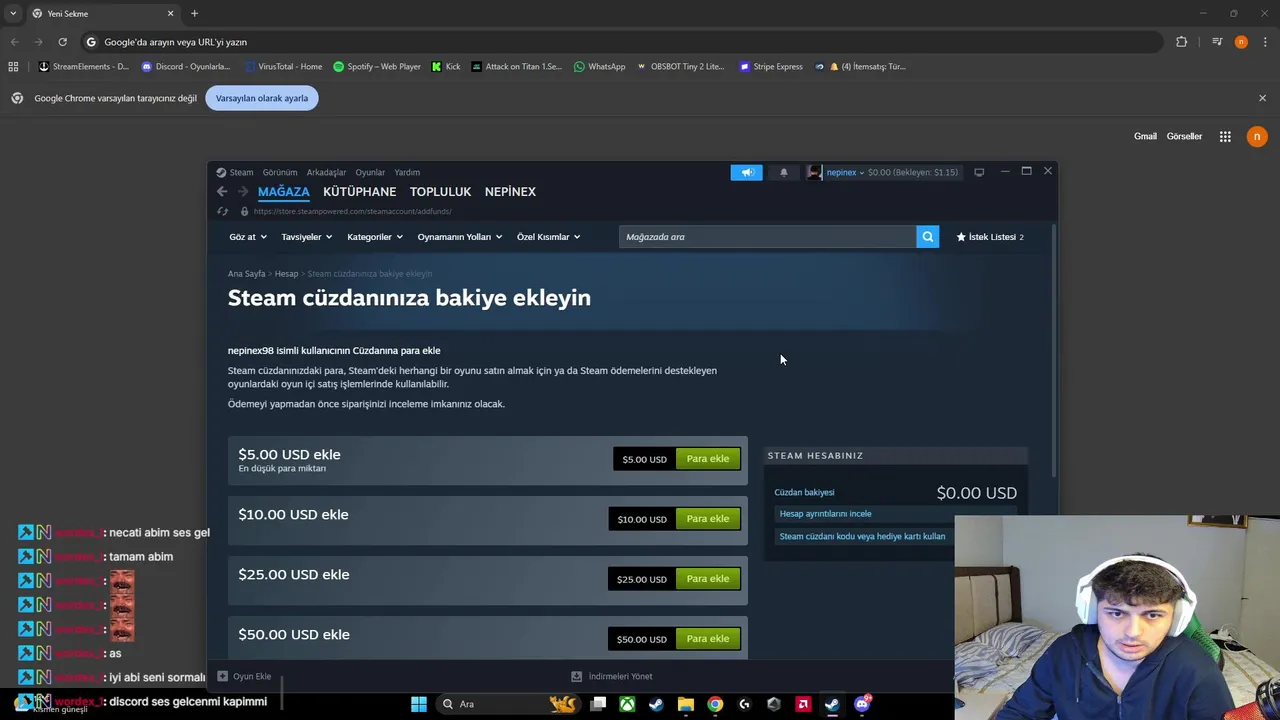This screenshot has height=720, width=1280.
Task: Open Gmail link on Google page
Action: pos(1145,136)
